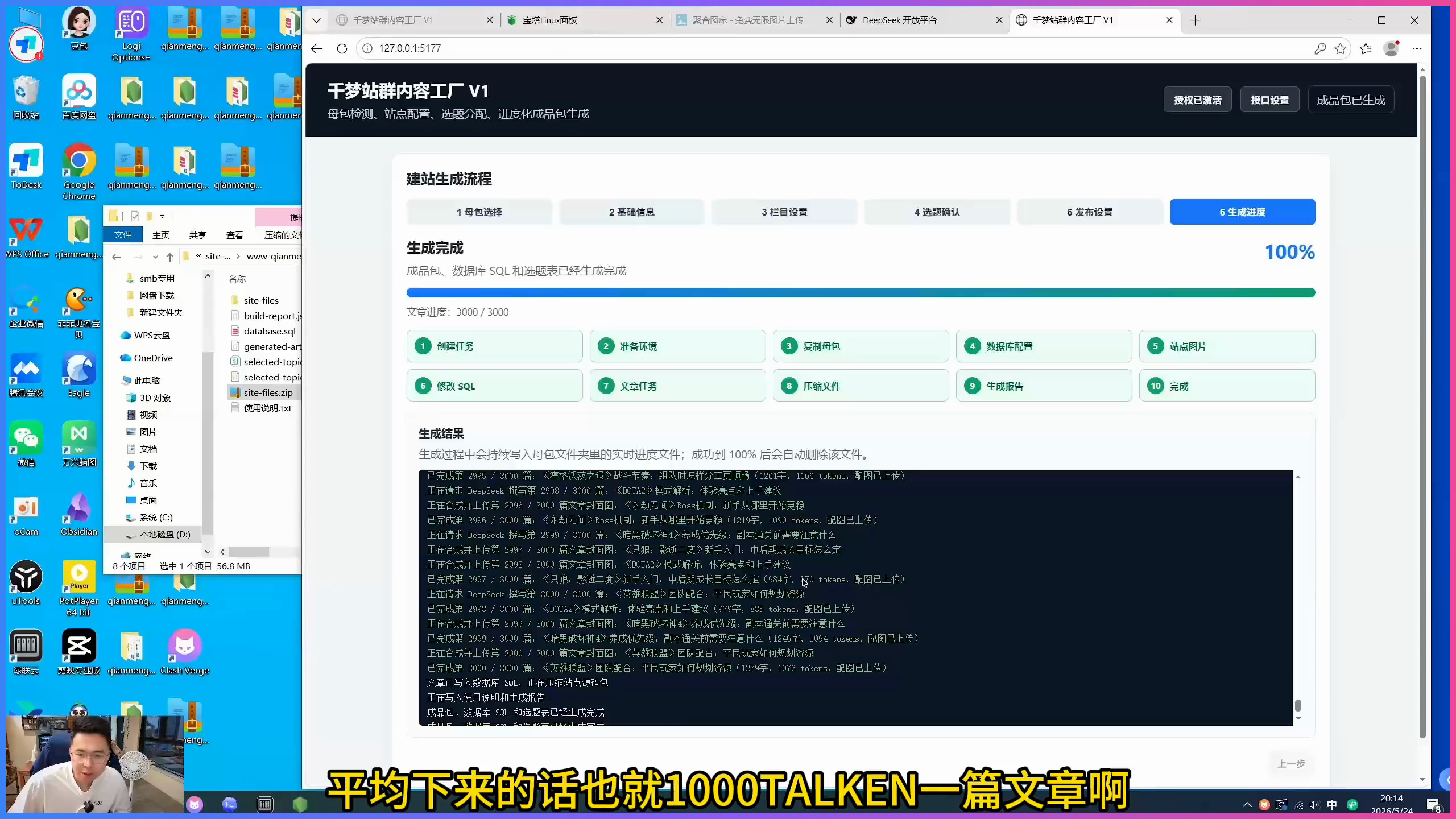Image resolution: width=1456 pixels, height=819 pixels.
Task: Open the 回收站 recycle bin icon
Action: tap(26, 98)
